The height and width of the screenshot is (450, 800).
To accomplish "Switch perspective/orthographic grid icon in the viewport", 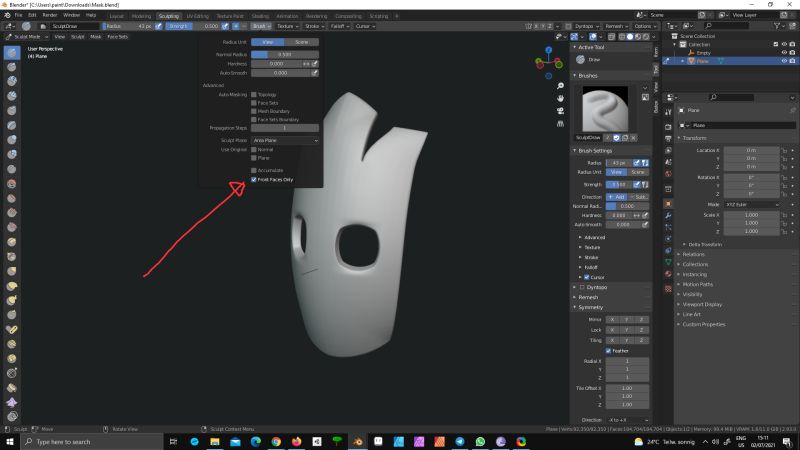I will tap(560, 123).
